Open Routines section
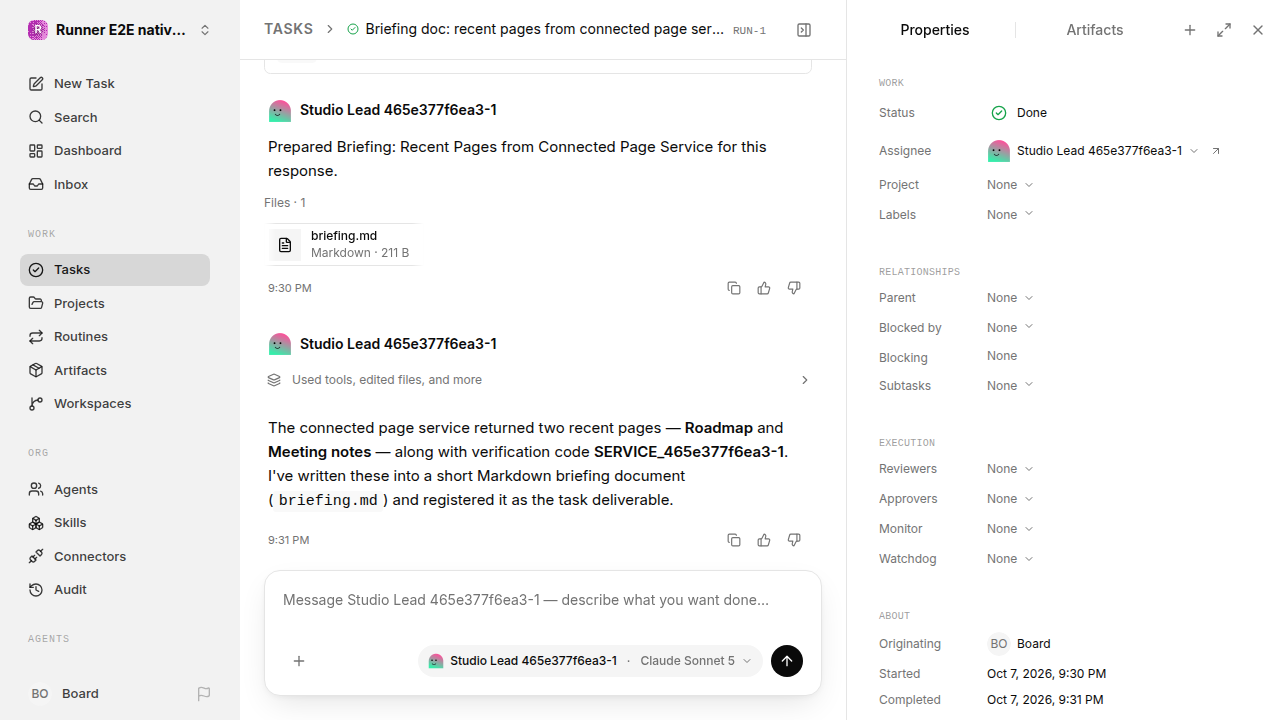Image resolution: width=1280 pixels, height=720 pixels. [115, 336]
